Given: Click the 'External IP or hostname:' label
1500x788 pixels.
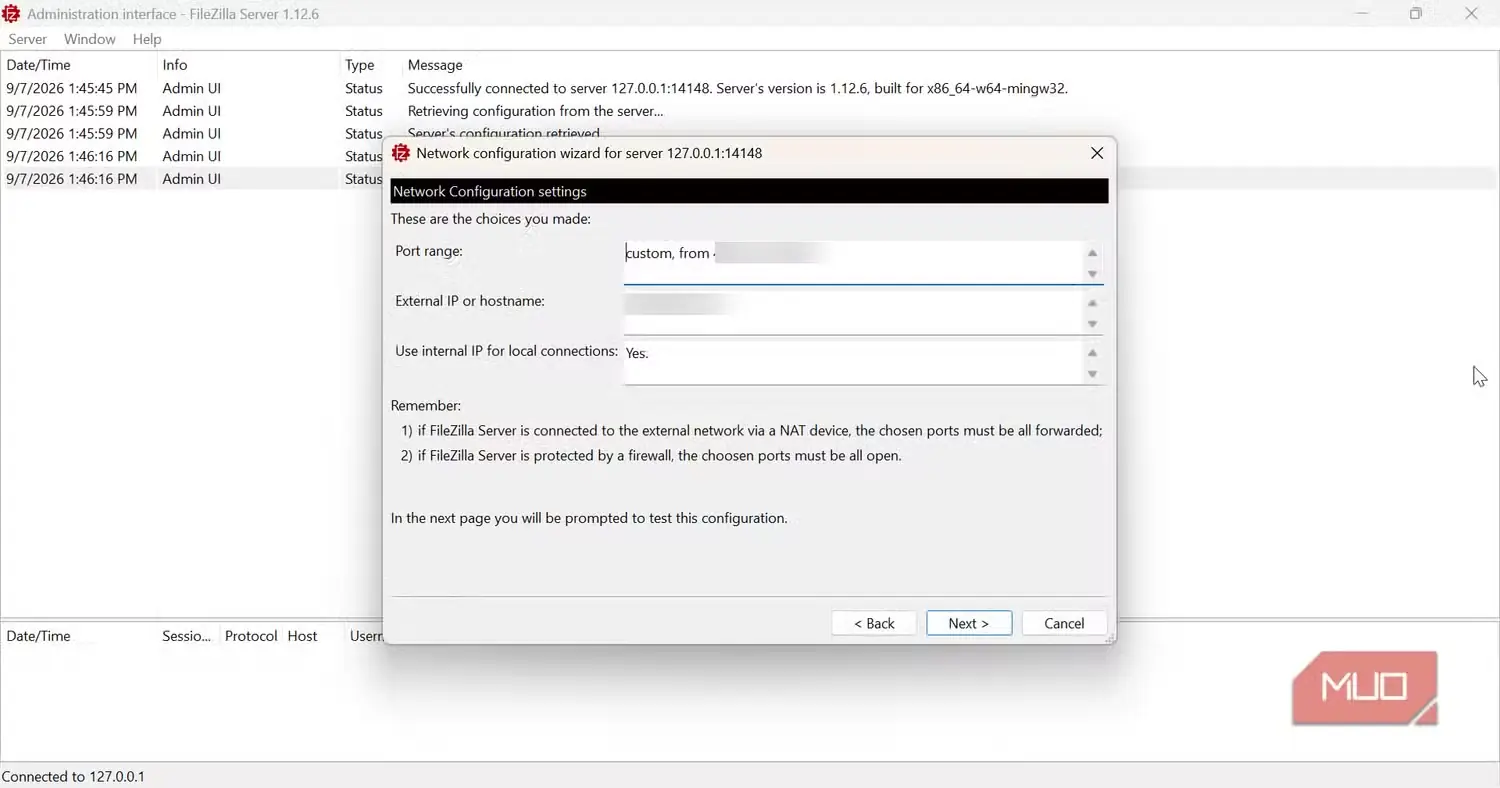Looking at the screenshot, I should coord(470,301).
